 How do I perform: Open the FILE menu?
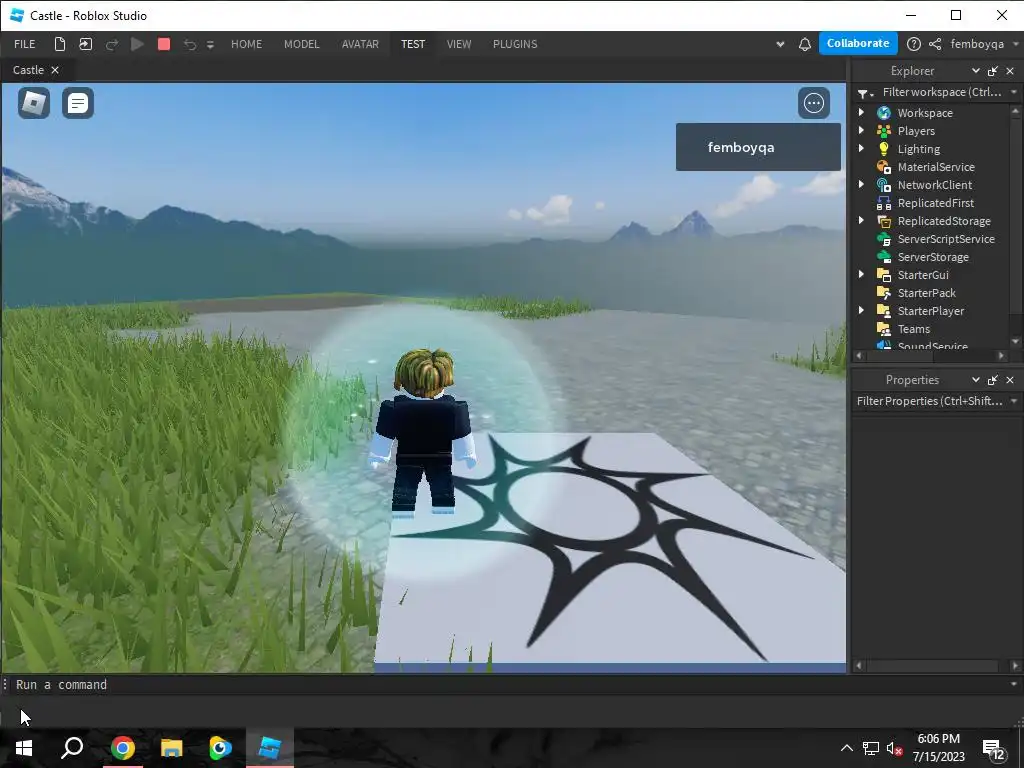click(25, 44)
